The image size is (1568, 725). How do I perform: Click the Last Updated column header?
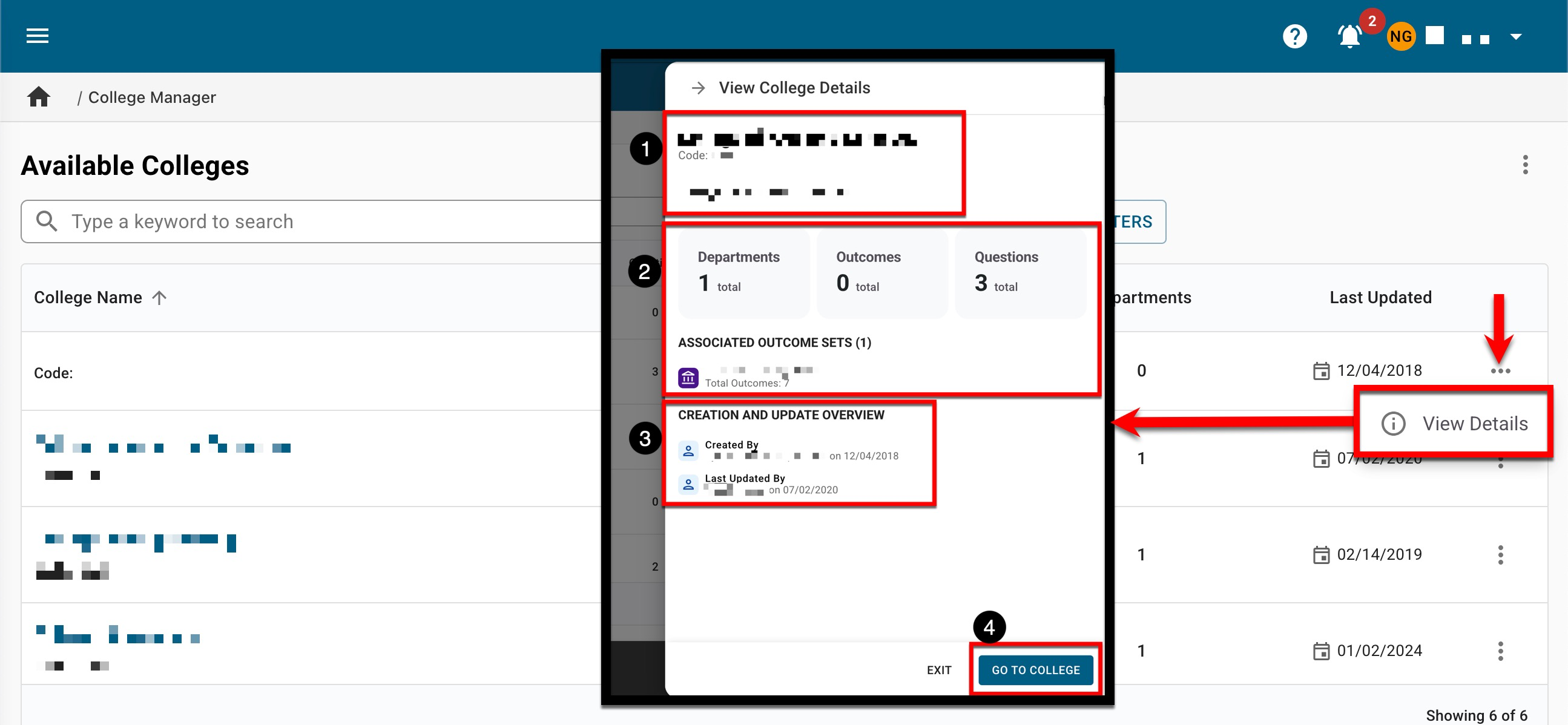click(1380, 297)
